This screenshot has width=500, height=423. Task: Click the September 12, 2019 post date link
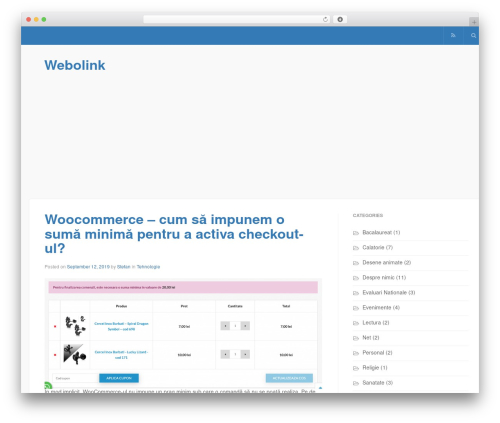point(88,267)
